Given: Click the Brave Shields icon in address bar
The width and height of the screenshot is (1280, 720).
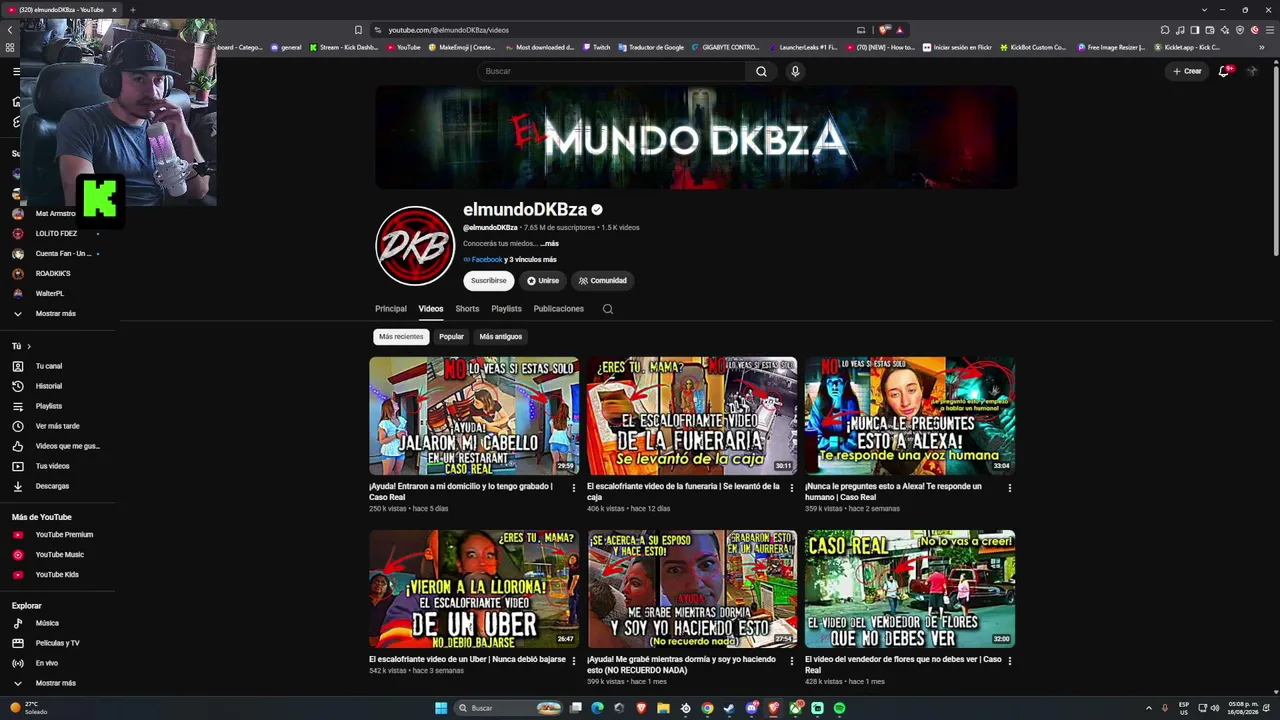Looking at the screenshot, I should click(x=884, y=30).
